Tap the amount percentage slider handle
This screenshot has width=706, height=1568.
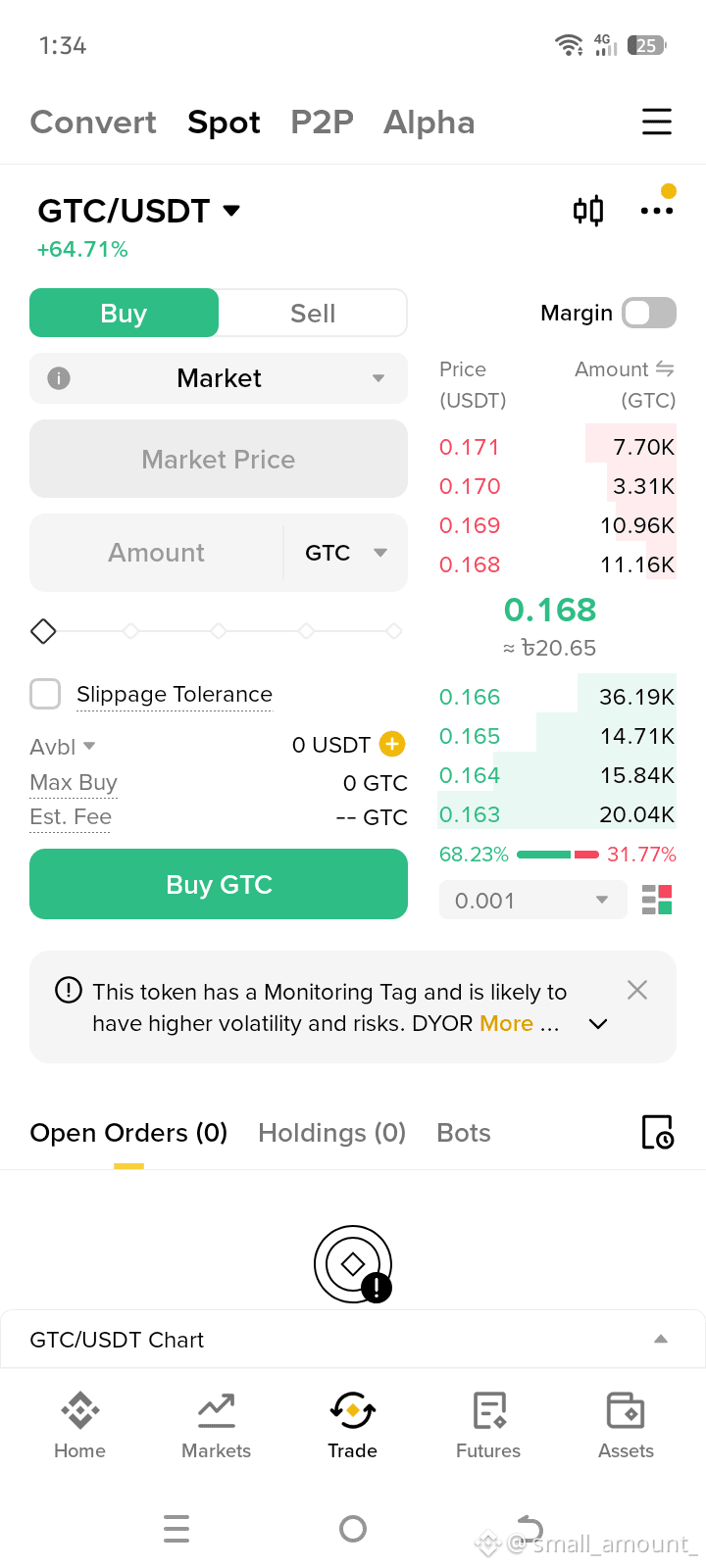pos(43,631)
